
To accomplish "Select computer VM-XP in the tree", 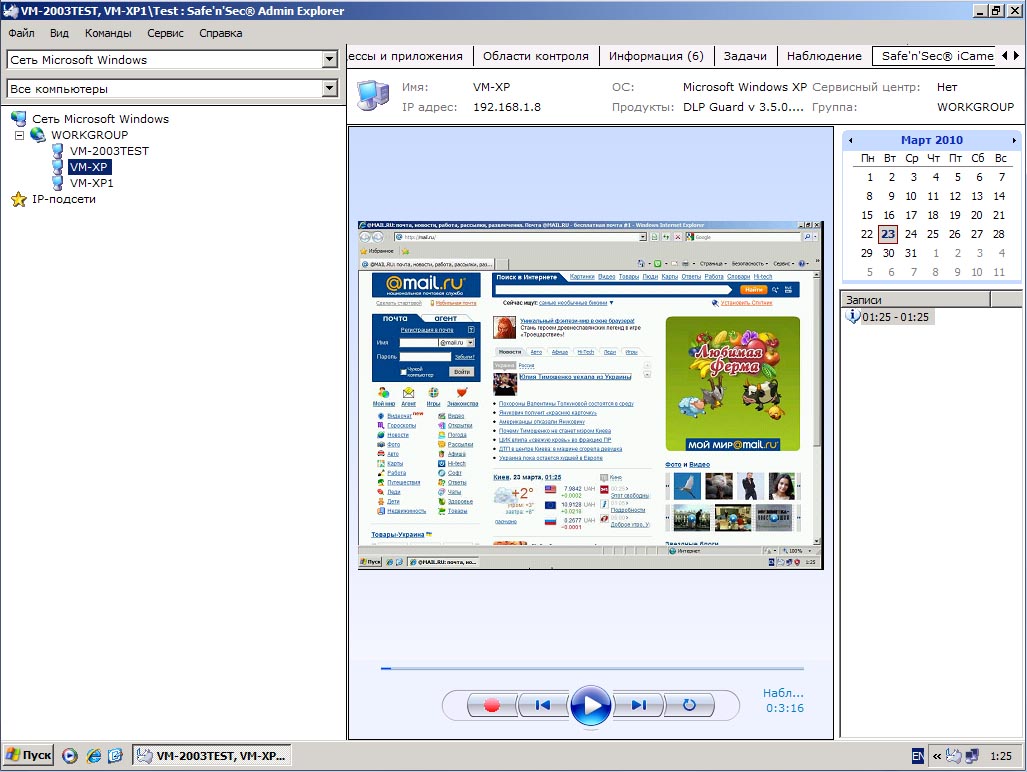I will (89, 167).
